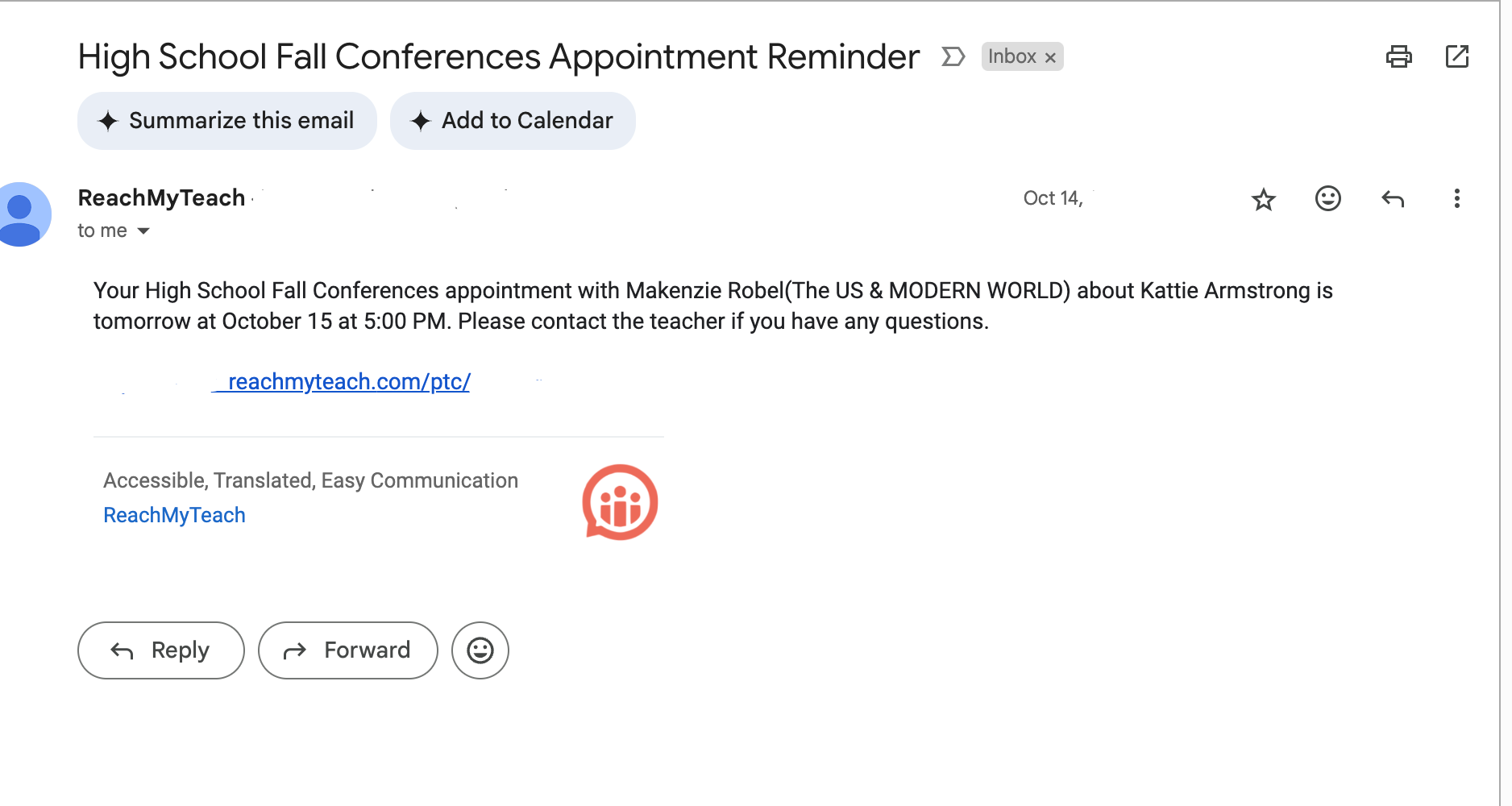Add emoji reaction below the message body
The width and height of the screenshot is (1512, 806).
(480, 650)
